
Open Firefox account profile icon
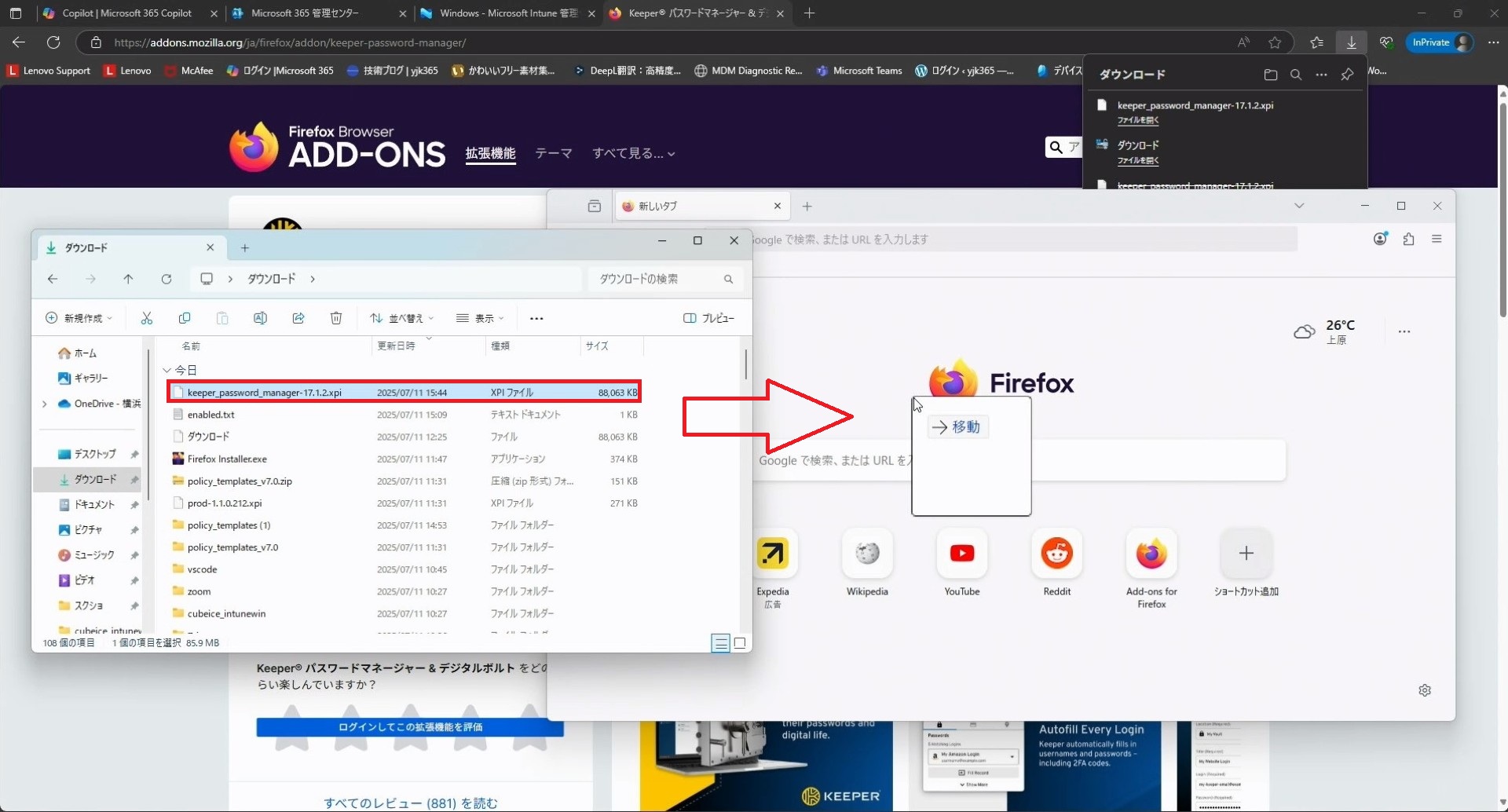click(x=1380, y=240)
